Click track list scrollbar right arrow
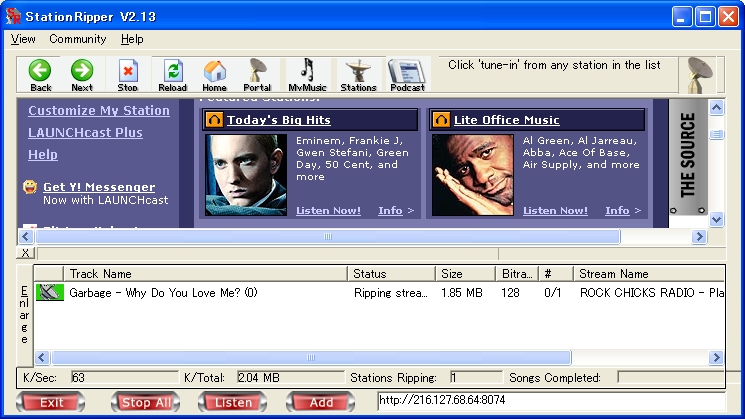745x419 pixels. pos(716,357)
